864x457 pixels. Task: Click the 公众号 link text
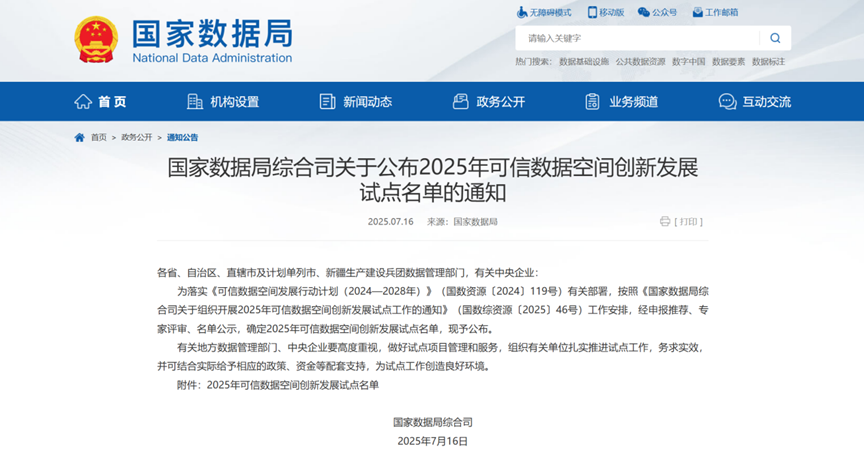tap(665, 12)
